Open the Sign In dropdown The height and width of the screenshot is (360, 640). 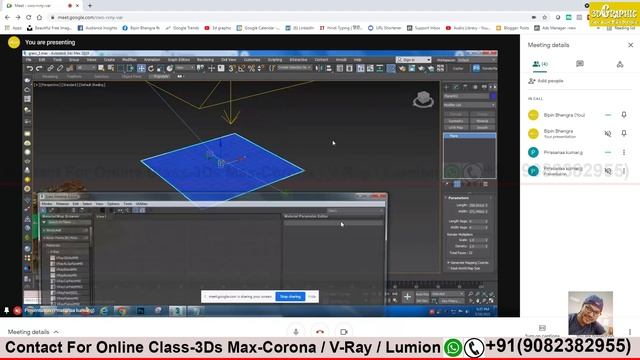tap(413, 60)
